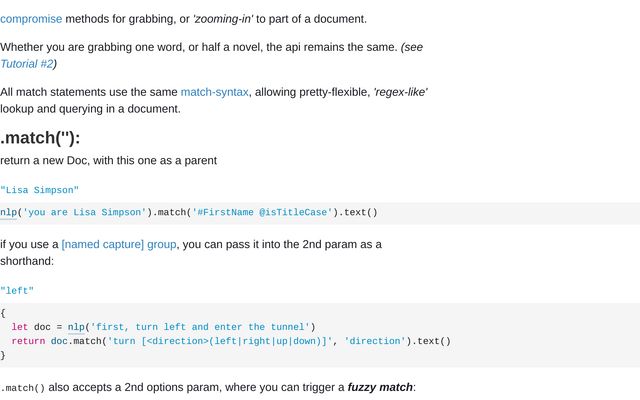The width and height of the screenshot is (640, 400).
Task: Click the nlp call in the tunnel example
Action: coord(76,327)
